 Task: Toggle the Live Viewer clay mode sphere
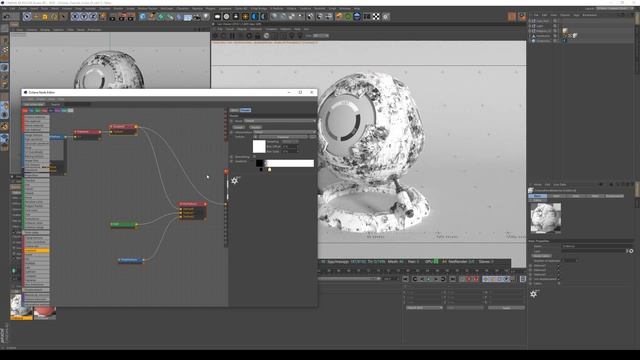pyautogui.click(x=266, y=36)
